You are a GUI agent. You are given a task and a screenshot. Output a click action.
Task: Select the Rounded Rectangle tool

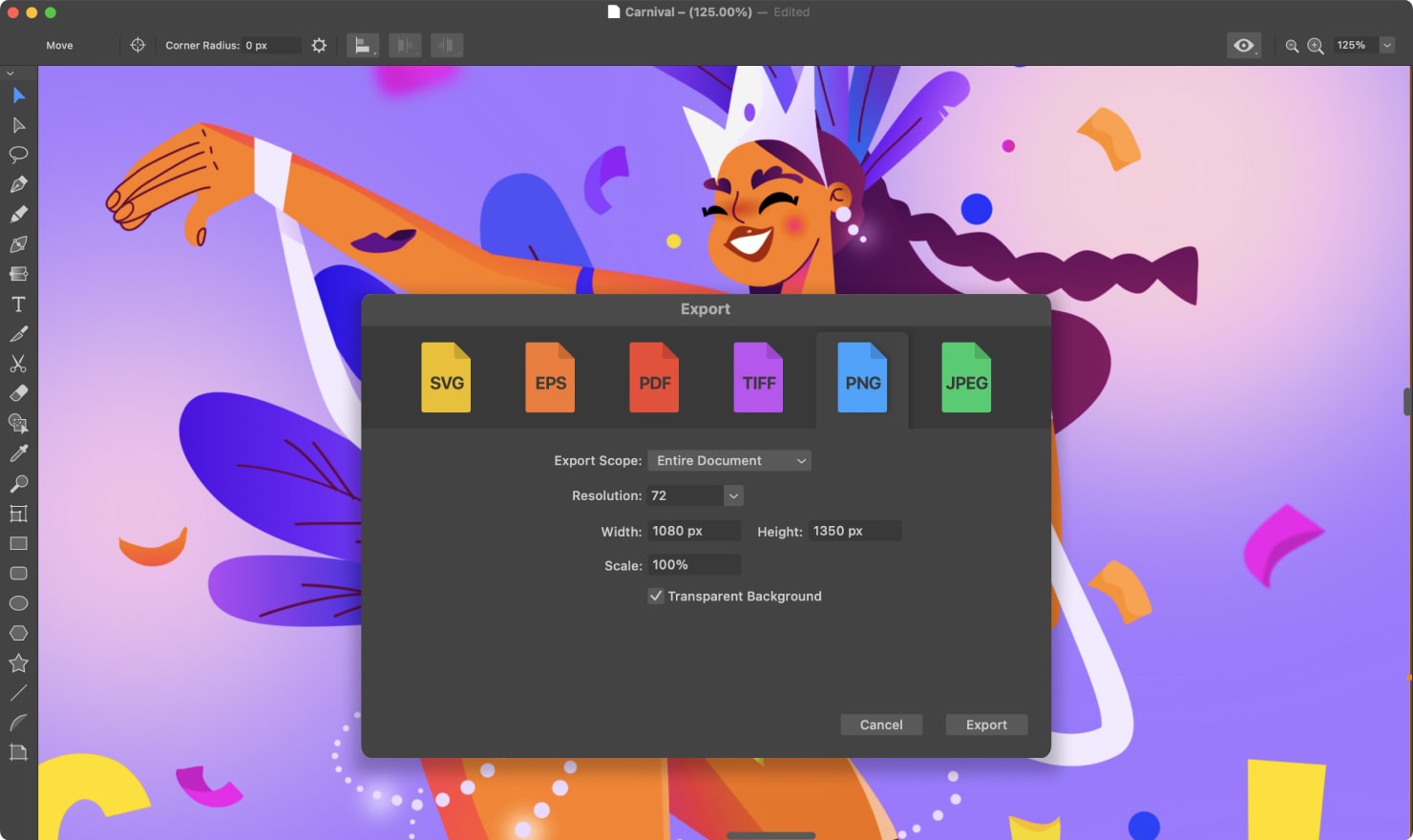click(x=18, y=574)
